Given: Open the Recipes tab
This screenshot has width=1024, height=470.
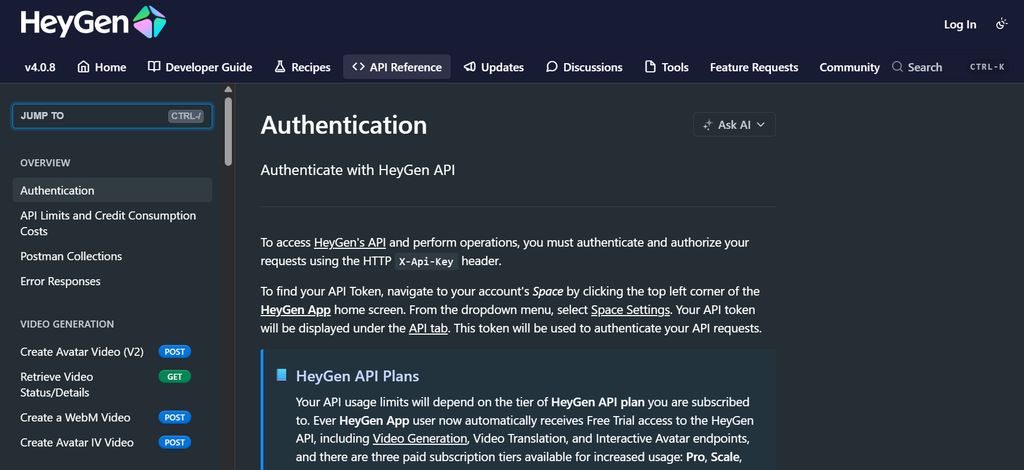Looking at the screenshot, I should (x=302, y=67).
